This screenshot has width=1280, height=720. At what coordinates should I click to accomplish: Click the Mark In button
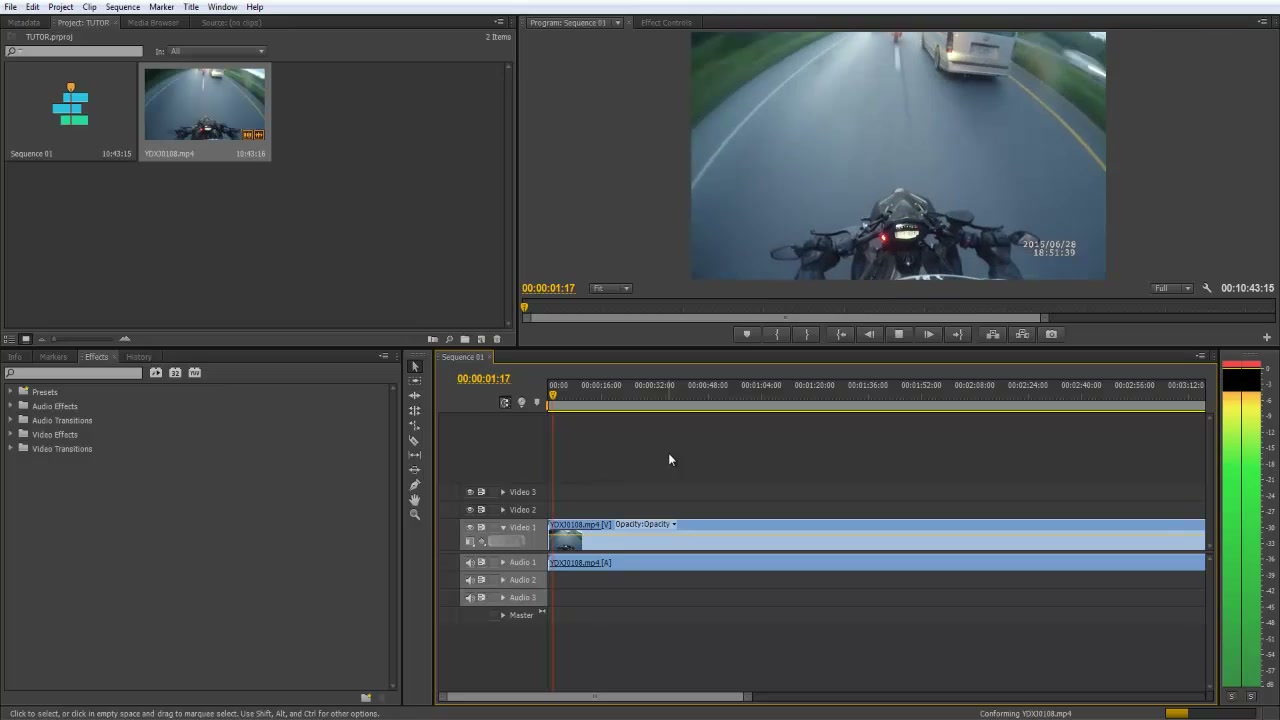coord(776,335)
